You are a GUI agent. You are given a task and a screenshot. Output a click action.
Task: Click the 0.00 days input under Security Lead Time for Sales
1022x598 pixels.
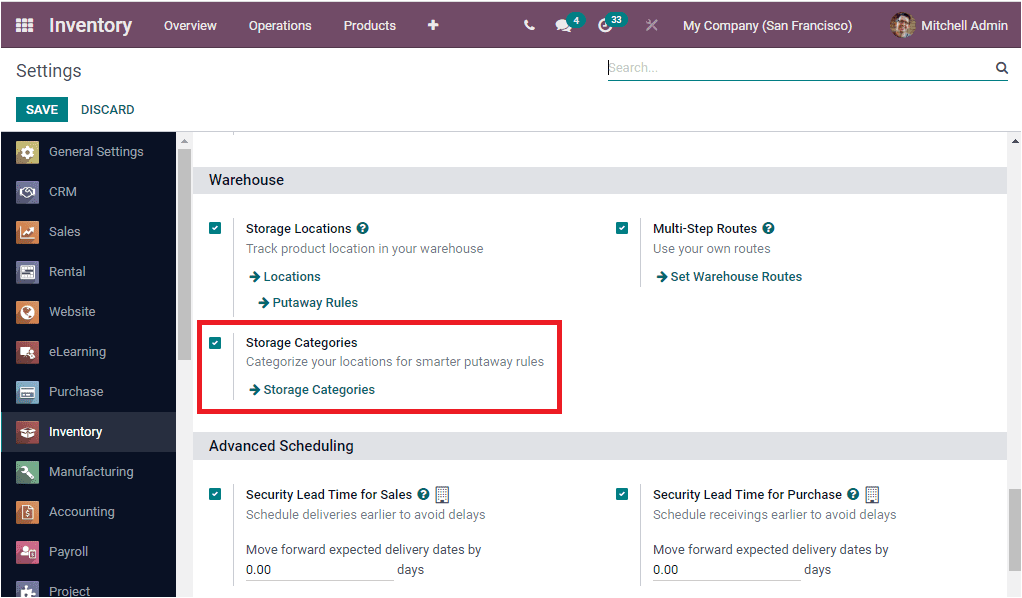(318, 569)
